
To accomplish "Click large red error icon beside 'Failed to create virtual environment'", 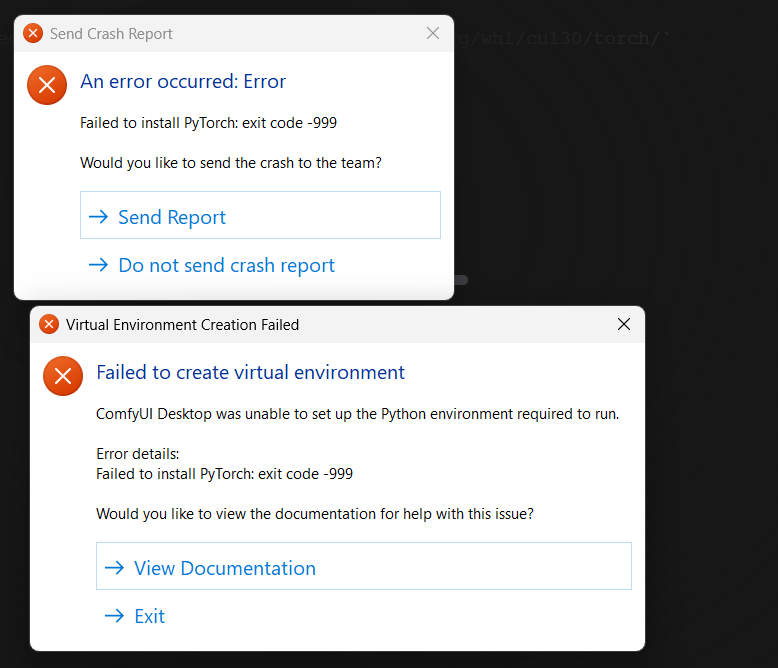I will pos(62,376).
